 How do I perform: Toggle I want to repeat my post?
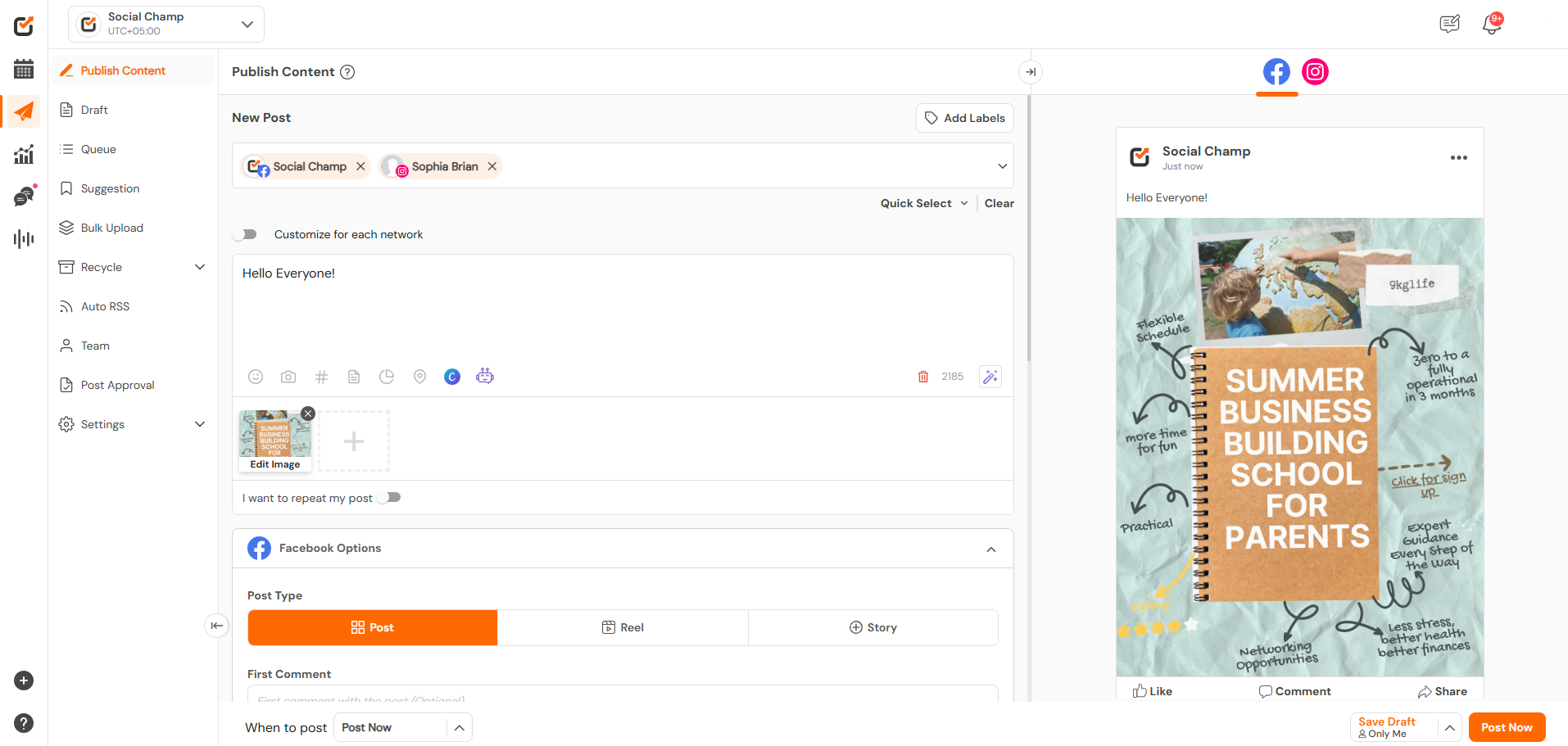(389, 497)
